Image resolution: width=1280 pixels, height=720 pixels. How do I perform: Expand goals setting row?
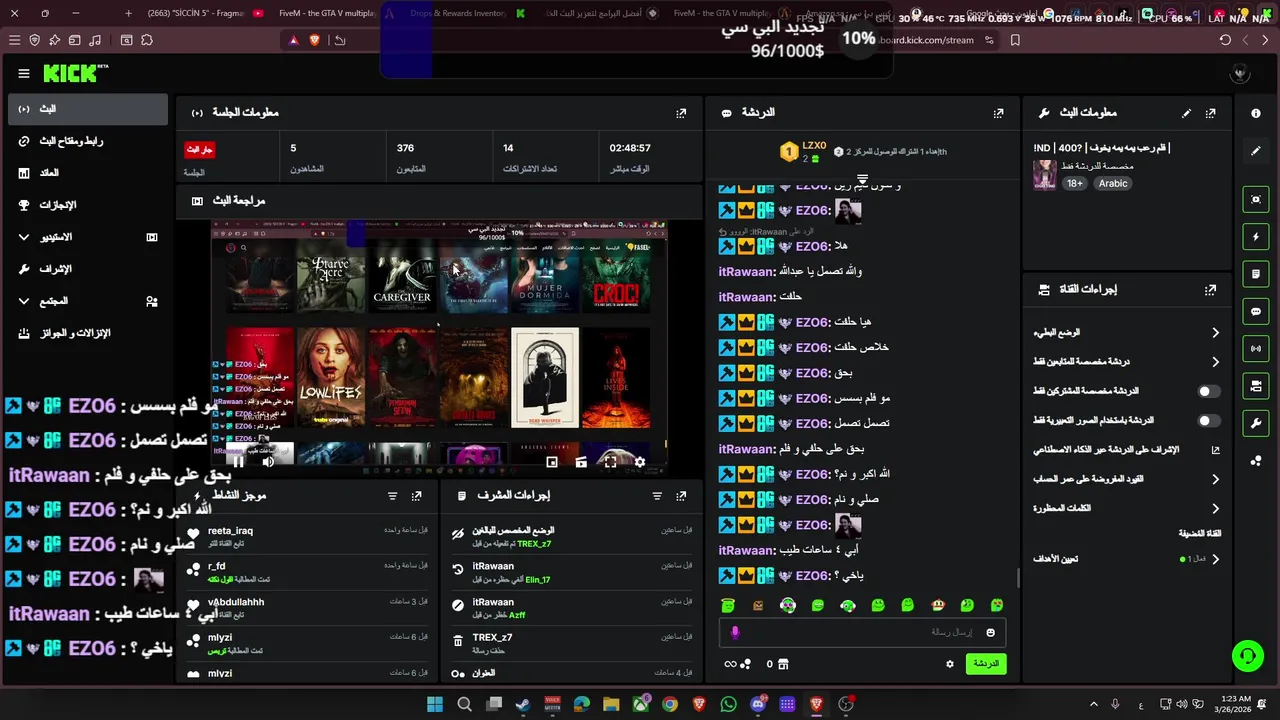(x=1127, y=559)
